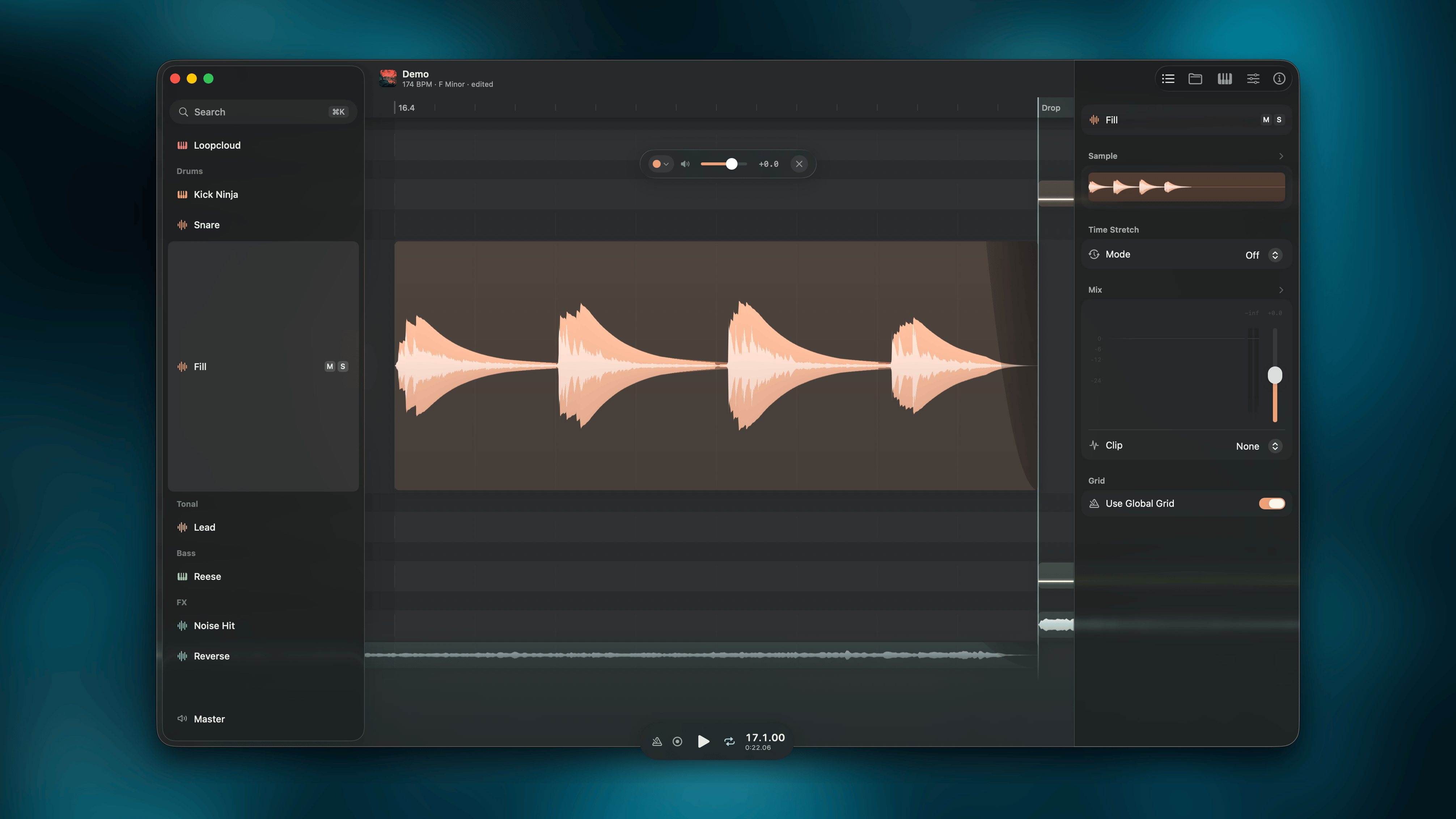
Task: Select the Loopcloud track
Action: click(x=263, y=145)
